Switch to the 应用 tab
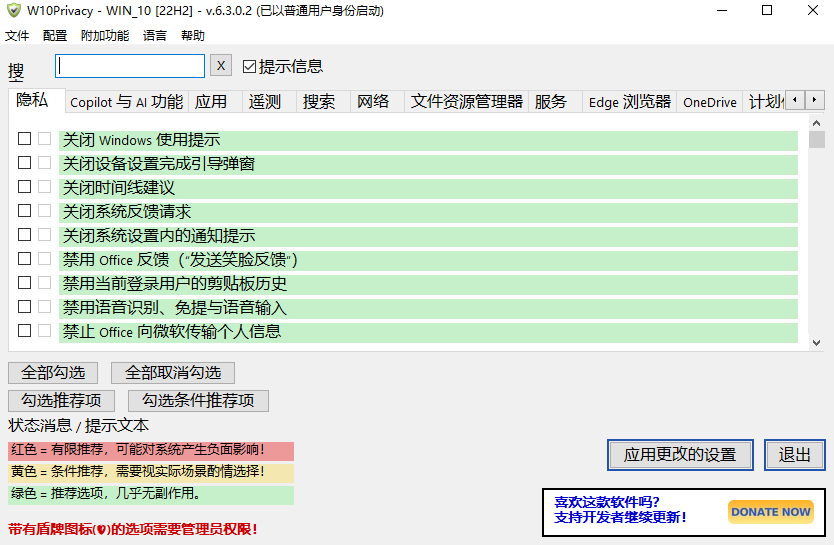This screenshot has width=834, height=545. click(x=215, y=102)
